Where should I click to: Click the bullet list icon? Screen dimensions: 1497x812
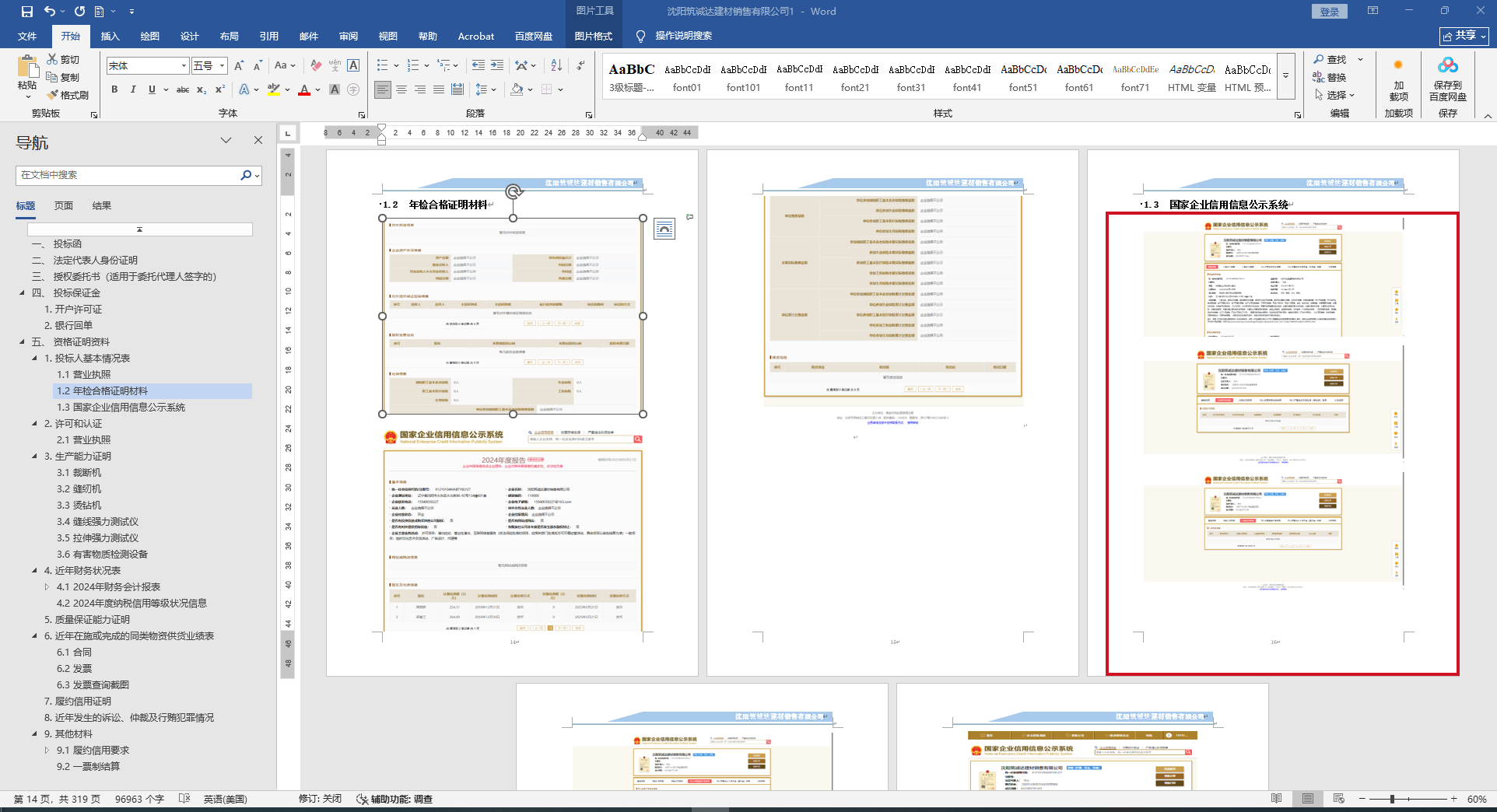coord(382,65)
